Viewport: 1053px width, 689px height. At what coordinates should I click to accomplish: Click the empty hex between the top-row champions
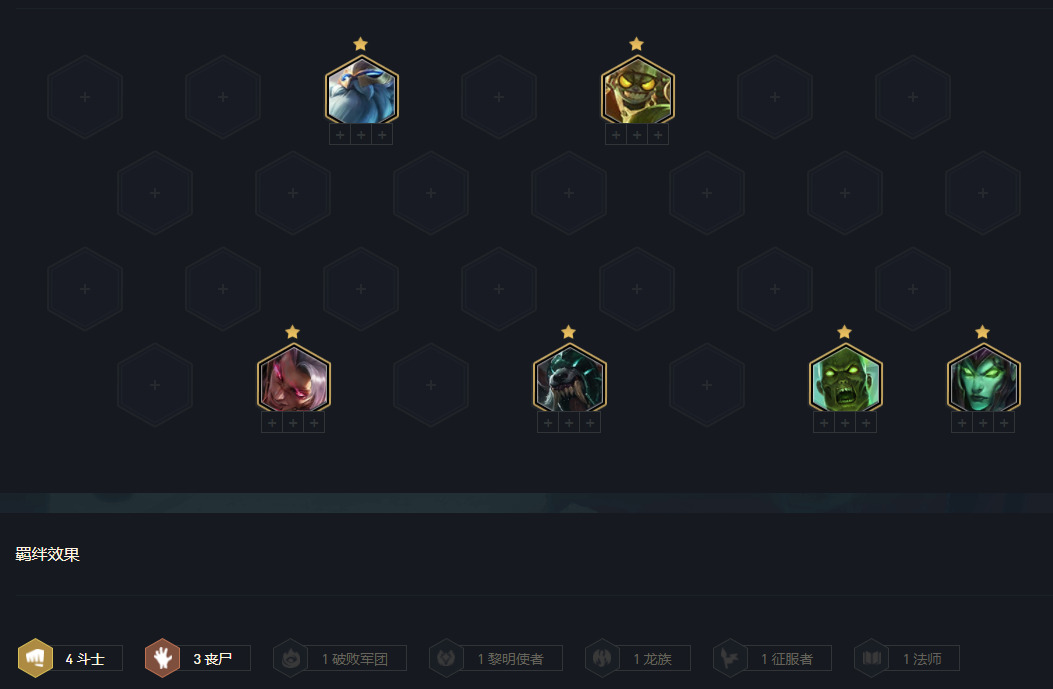[499, 97]
